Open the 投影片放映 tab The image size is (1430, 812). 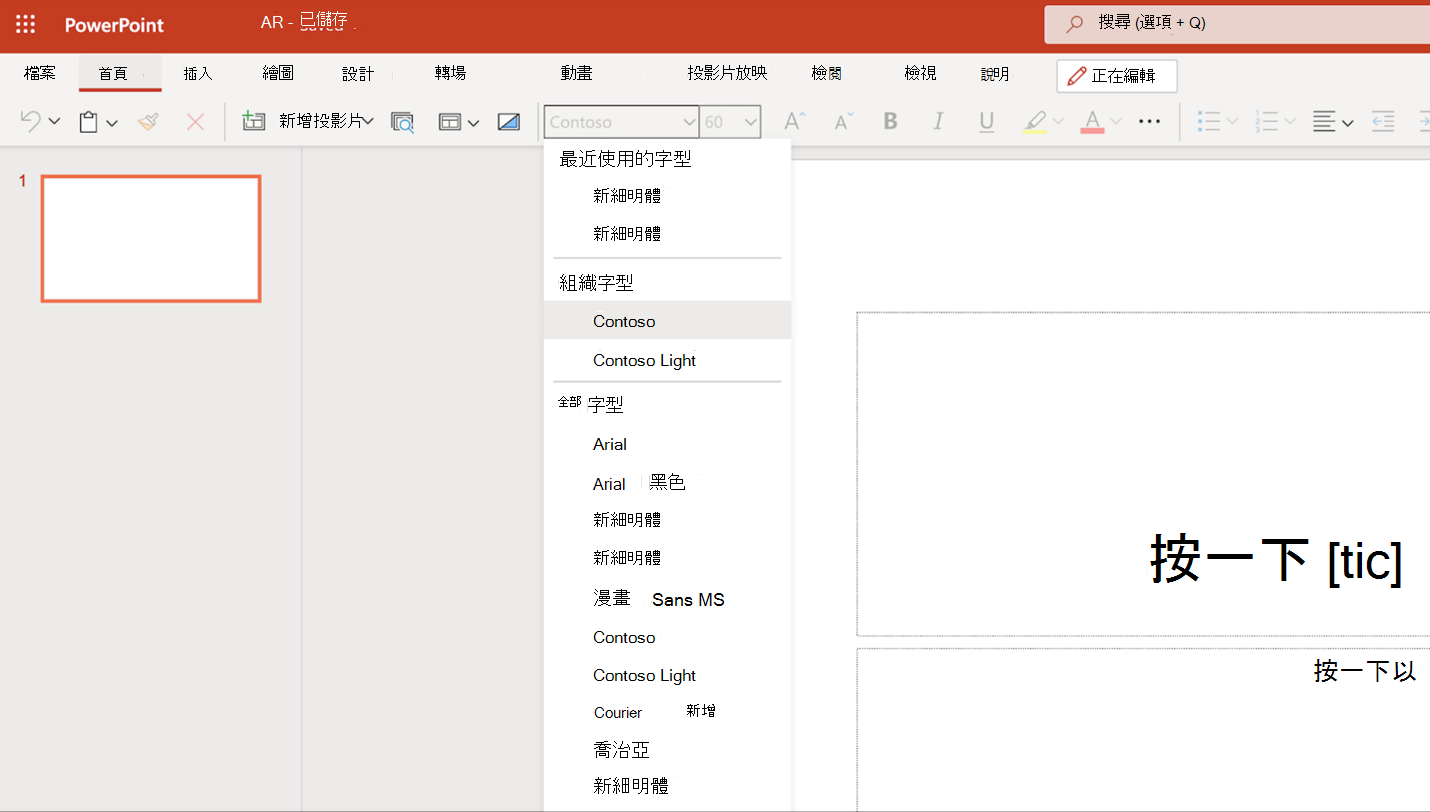[x=727, y=73]
